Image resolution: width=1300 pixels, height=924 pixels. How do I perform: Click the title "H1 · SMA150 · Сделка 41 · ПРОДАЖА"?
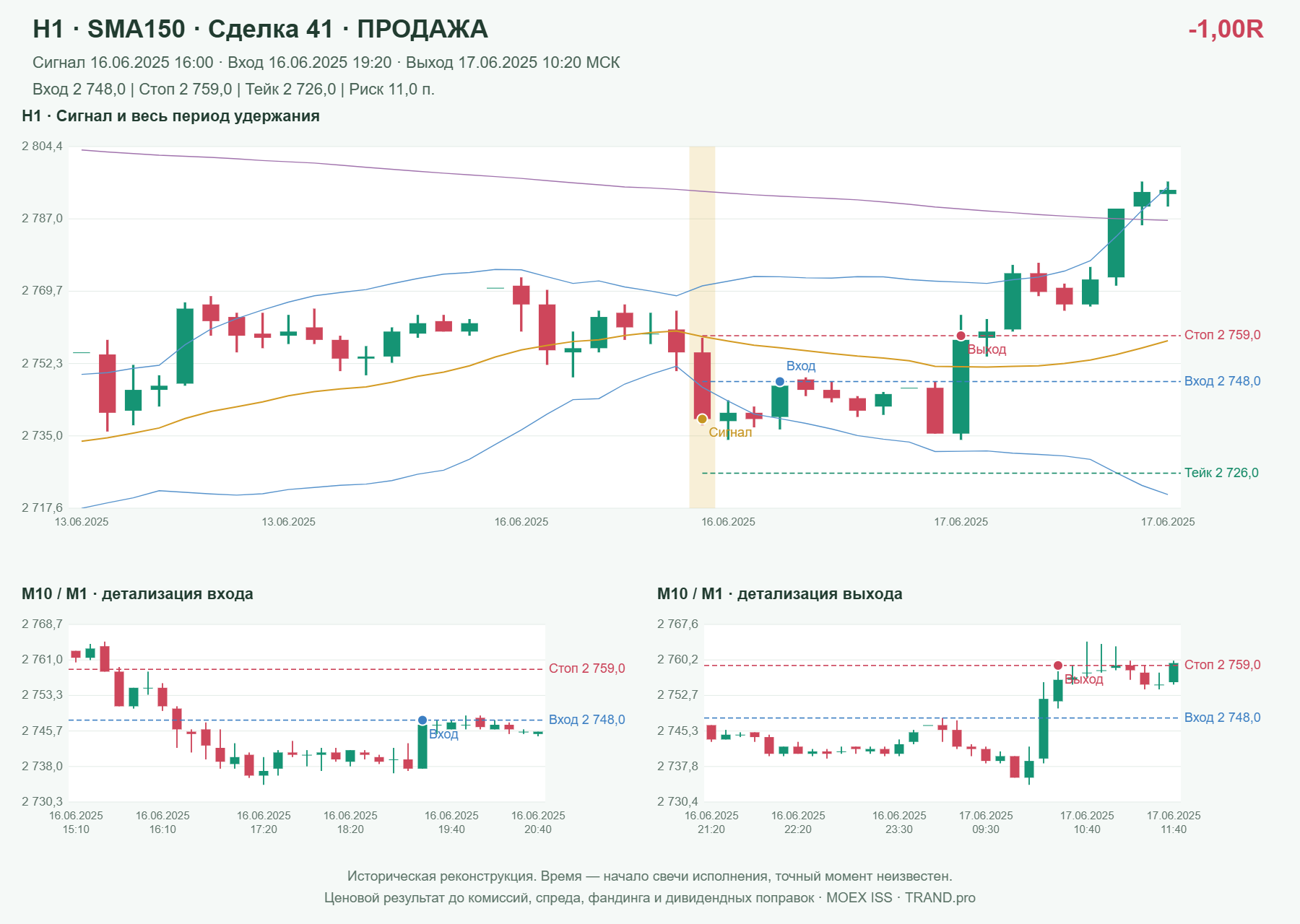[260, 29]
